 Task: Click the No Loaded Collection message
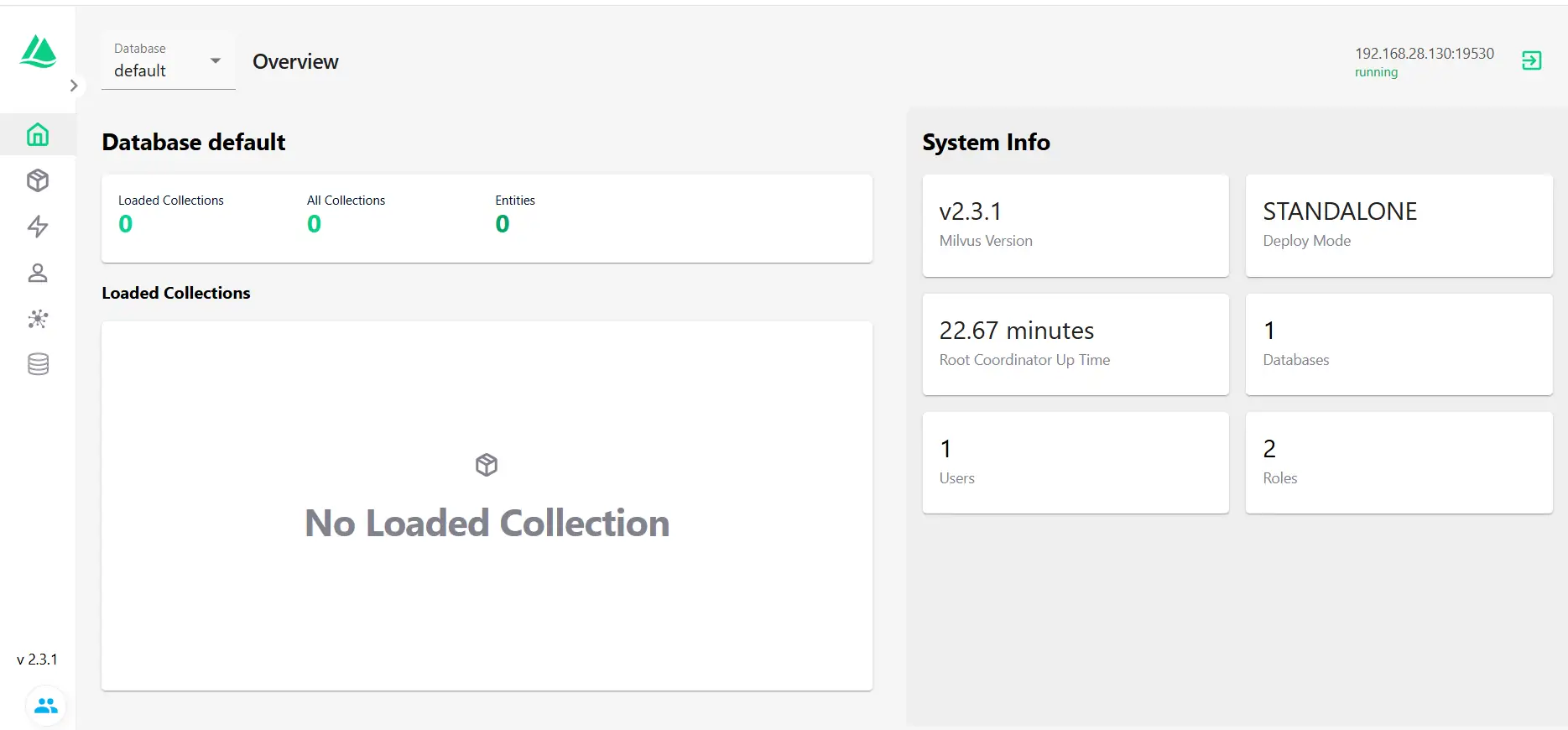pos(487,523)
